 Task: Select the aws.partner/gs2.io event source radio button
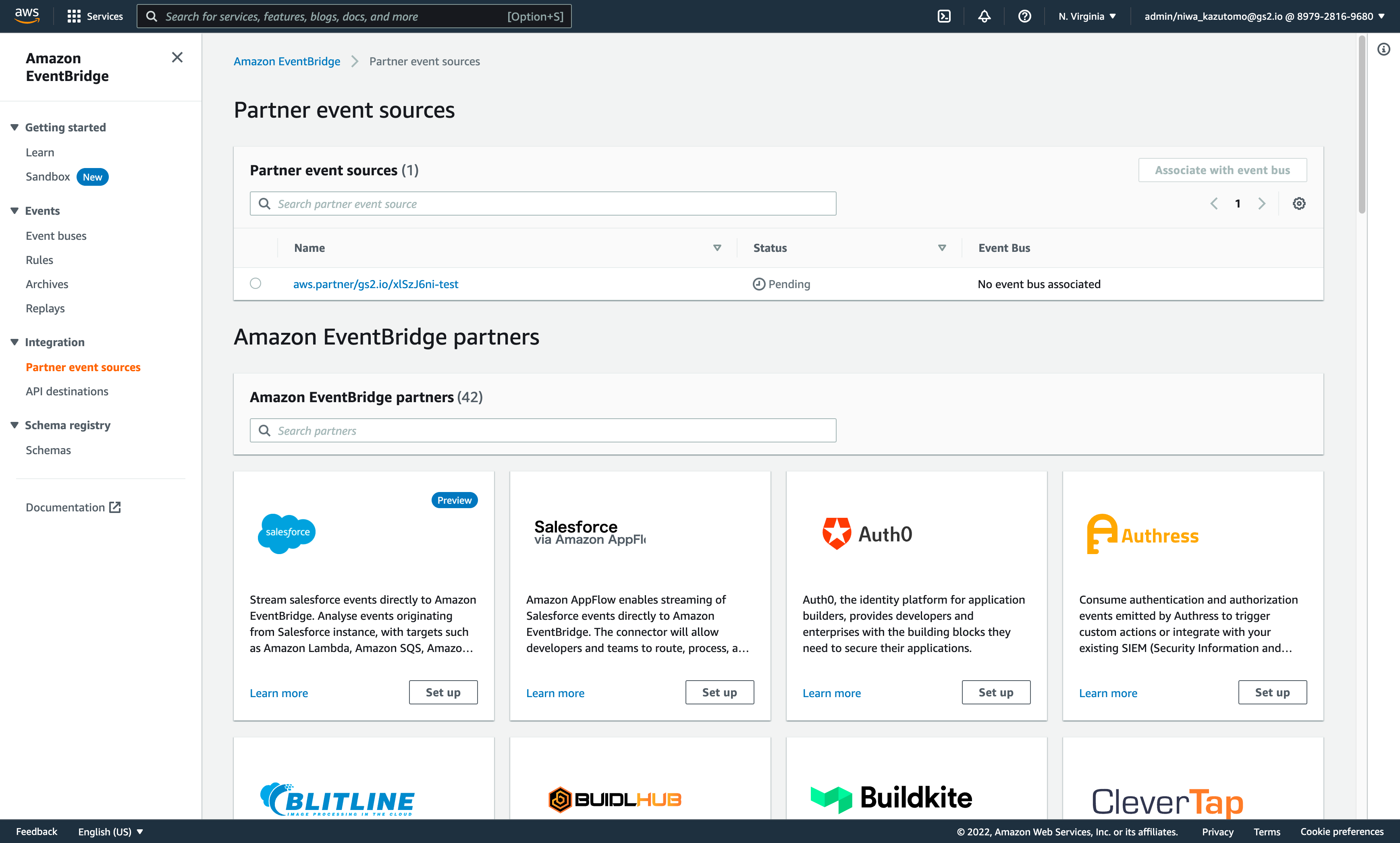pyautogui.click(x=255, y=283)
